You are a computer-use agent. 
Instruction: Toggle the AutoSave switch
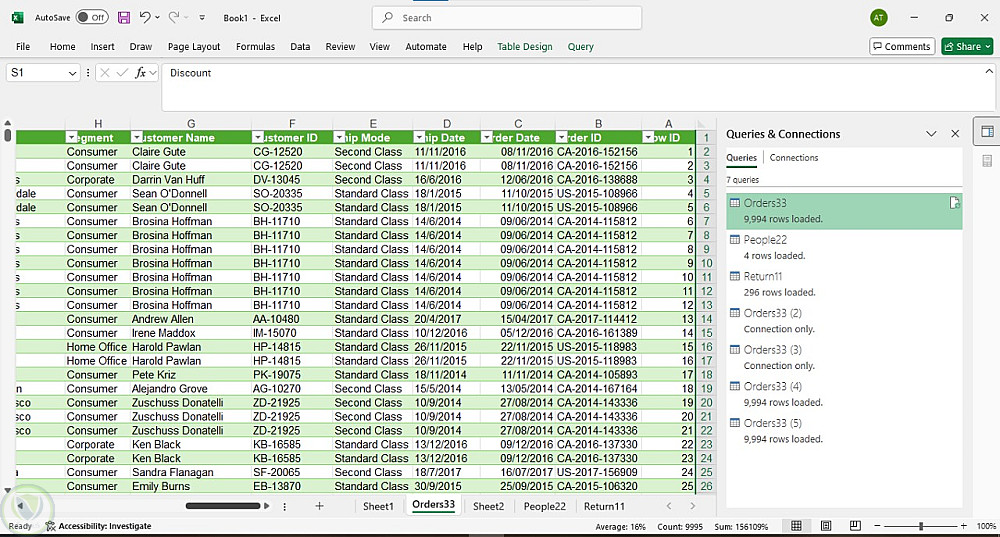tap(92, 18)
